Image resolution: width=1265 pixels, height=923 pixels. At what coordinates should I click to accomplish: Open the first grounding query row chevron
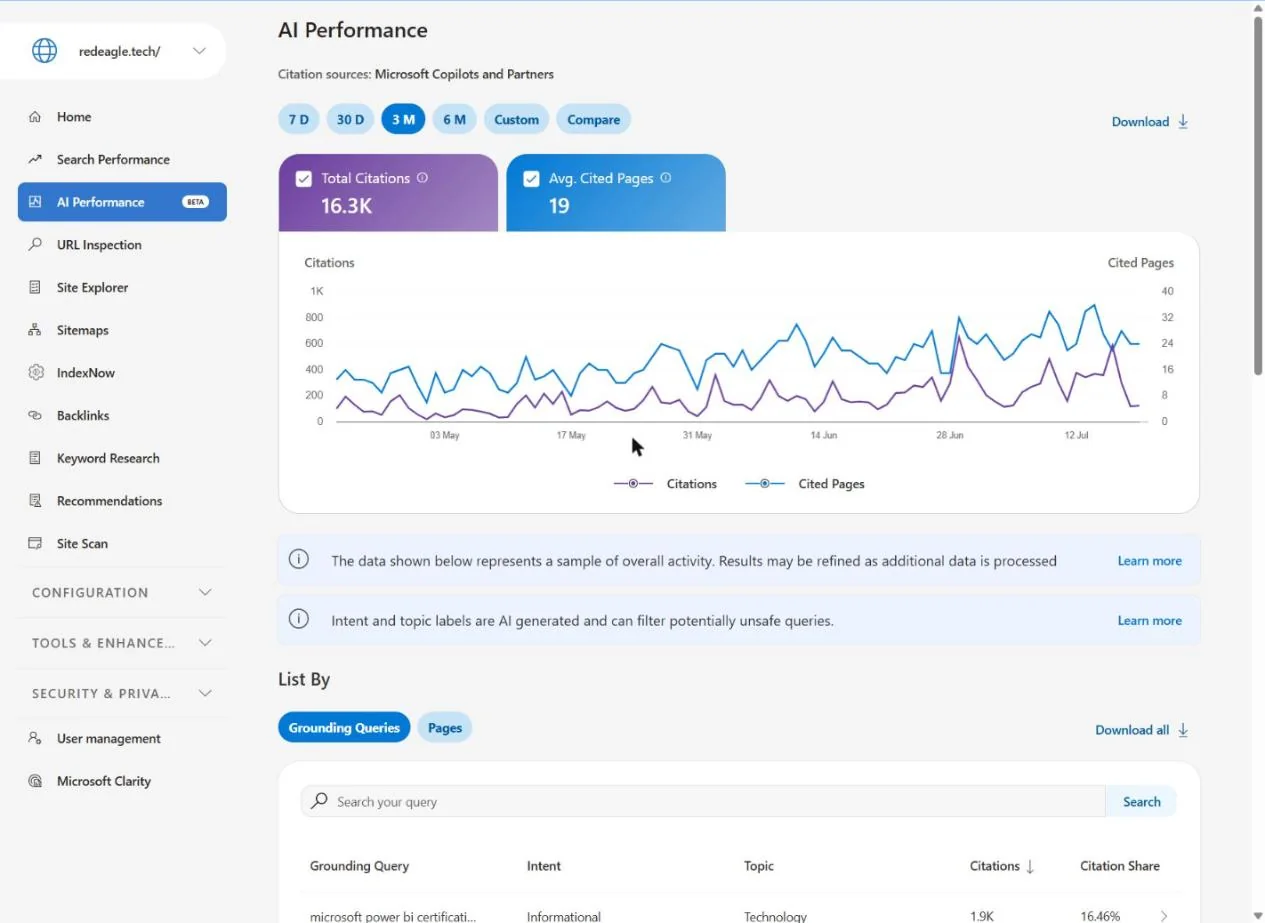tap(1164, 916)
